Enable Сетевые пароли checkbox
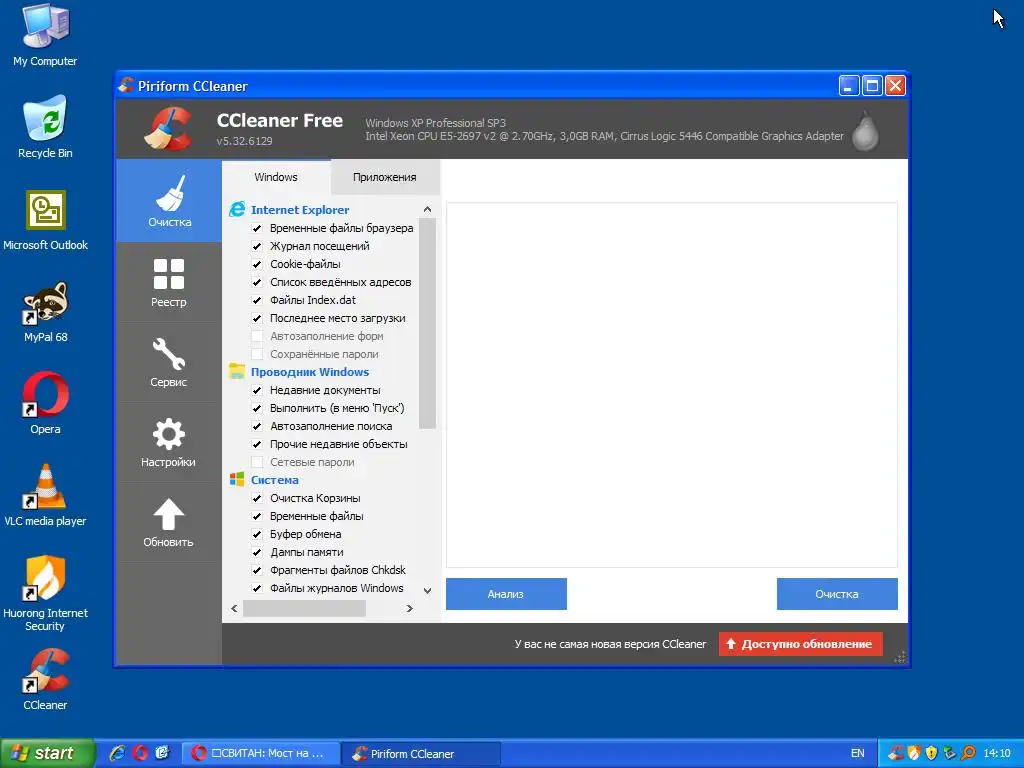Image resolution: width=1024 pixels, height=768 pixels. [x=257, y=462]
